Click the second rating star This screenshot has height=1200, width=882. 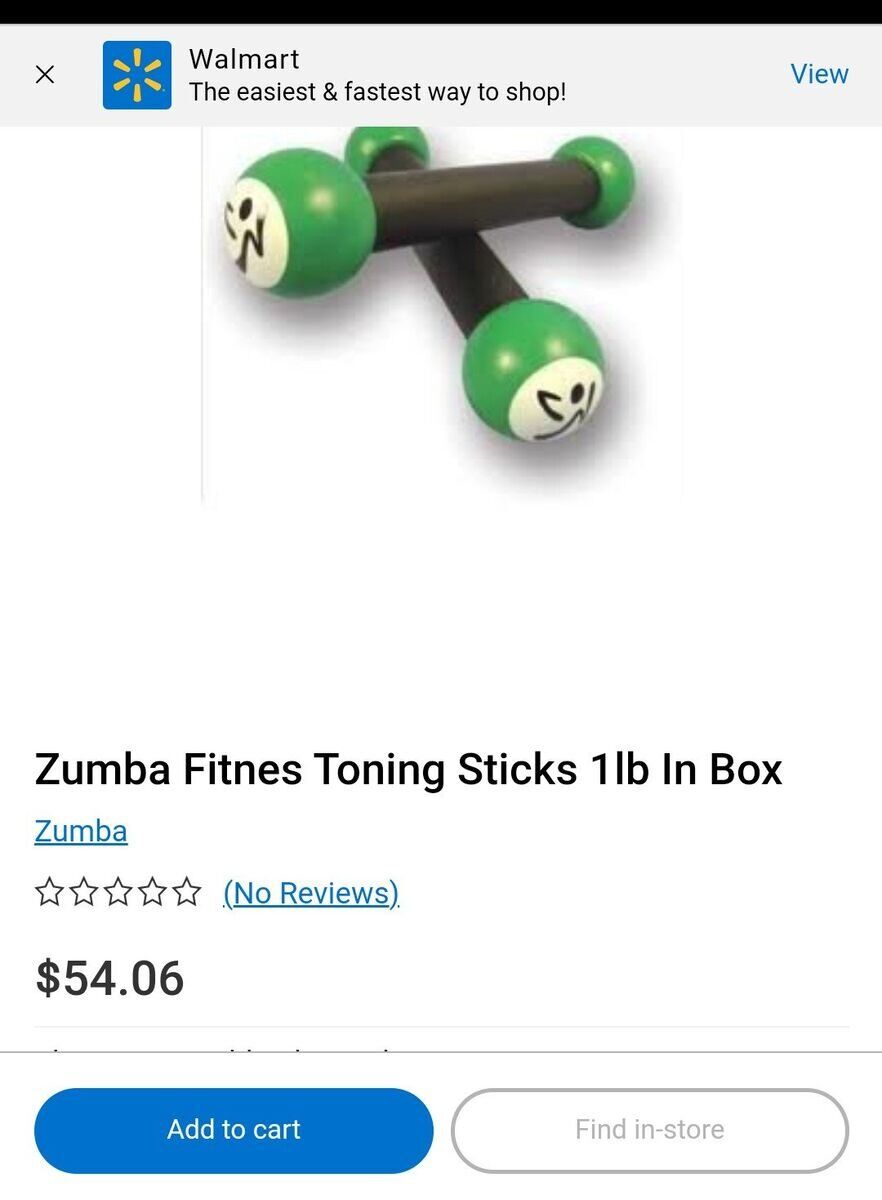coord(84,891)
